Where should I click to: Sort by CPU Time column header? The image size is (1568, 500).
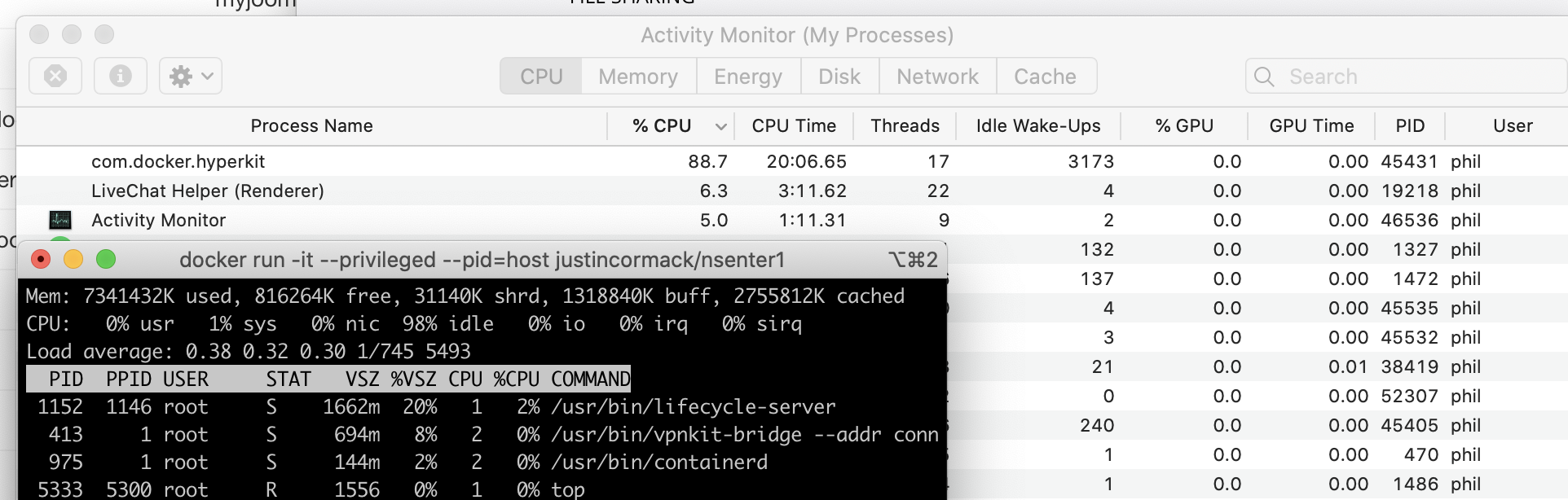794,126
